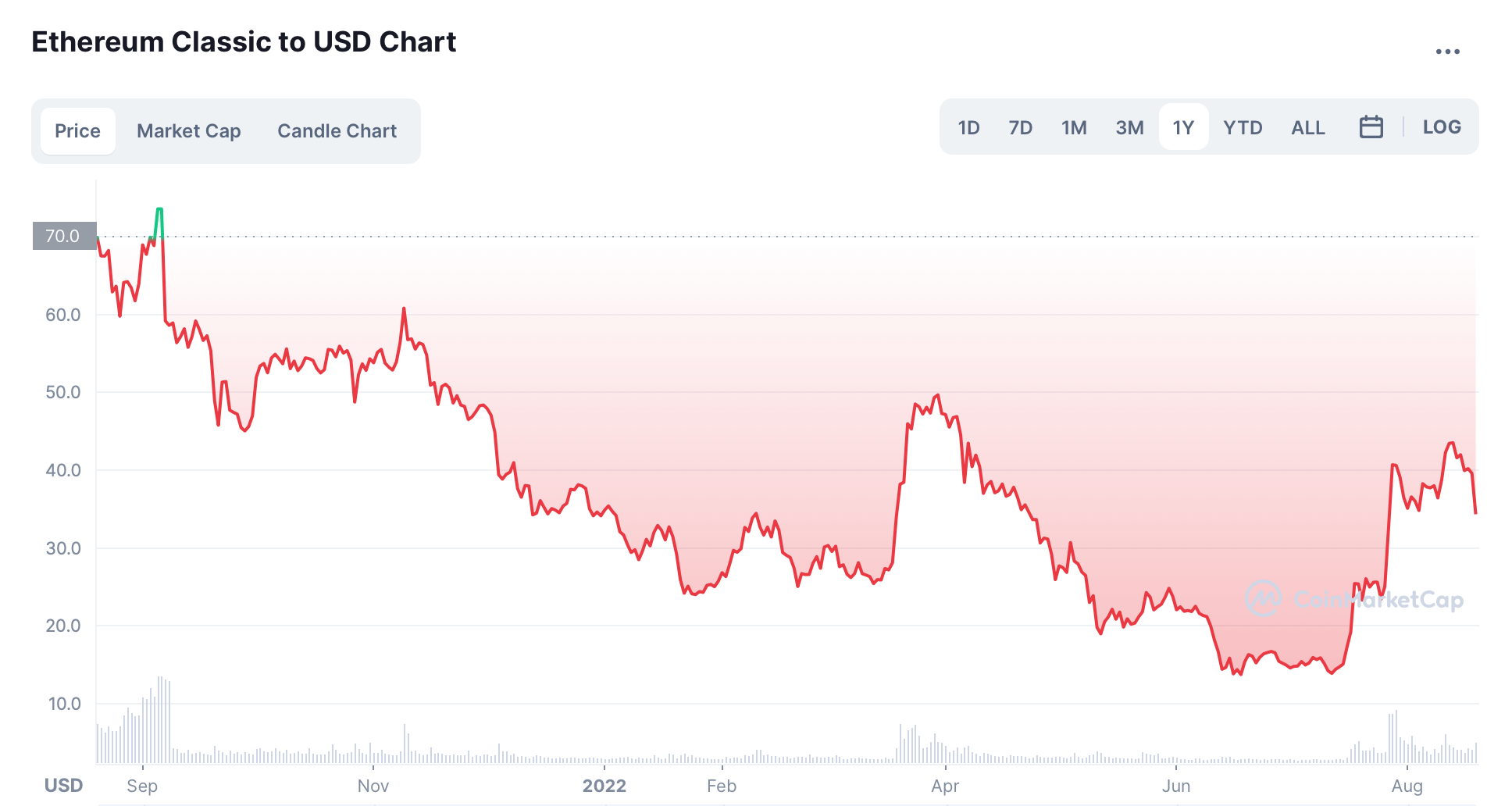1512x806 pixels.
Task: Select the 7D time range
Action: click(1020, 127)
